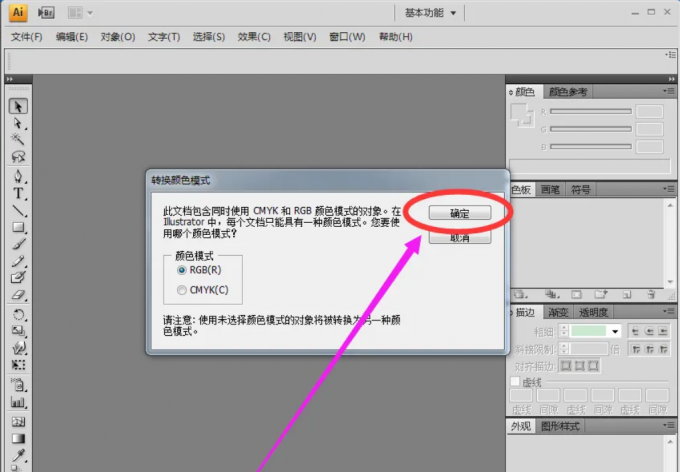This screenshot has height=472, width=680.
Task: Click the Swatch Libraries menu icon
Action: 520,295
